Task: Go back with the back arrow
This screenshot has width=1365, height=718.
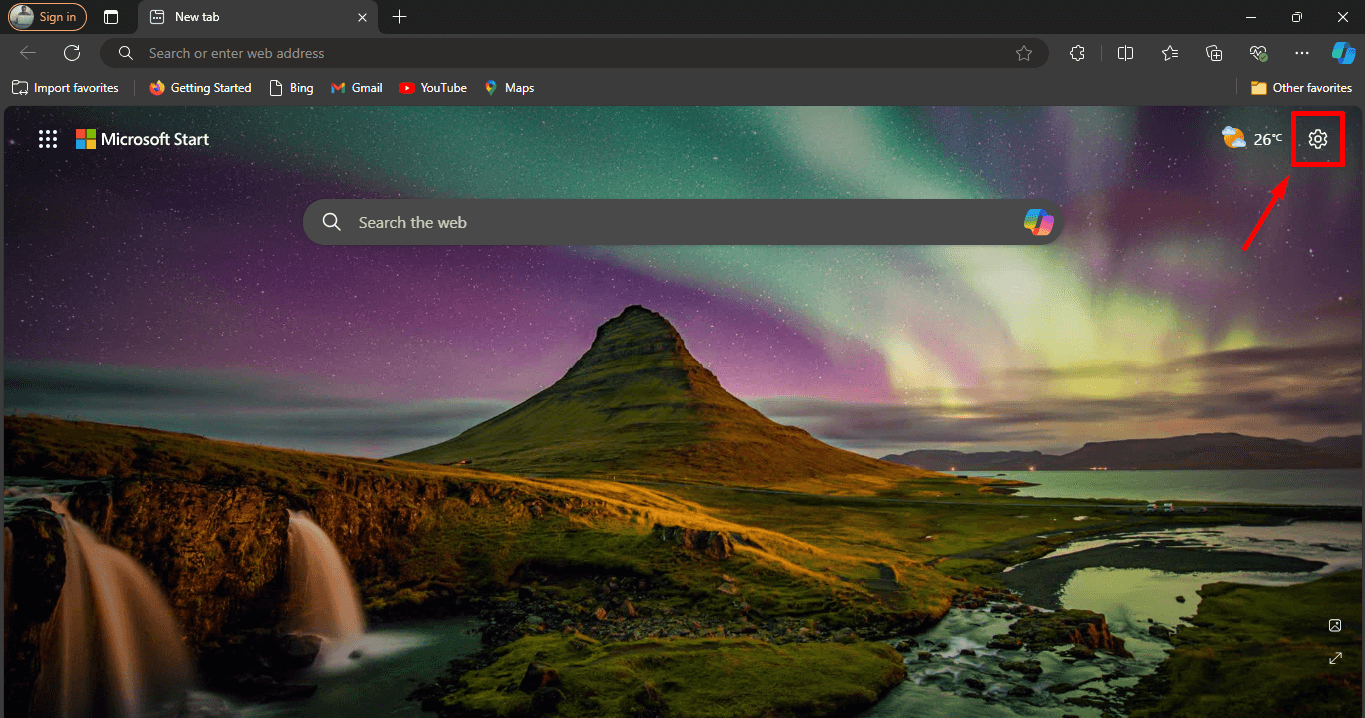Action: pos(28,53)
